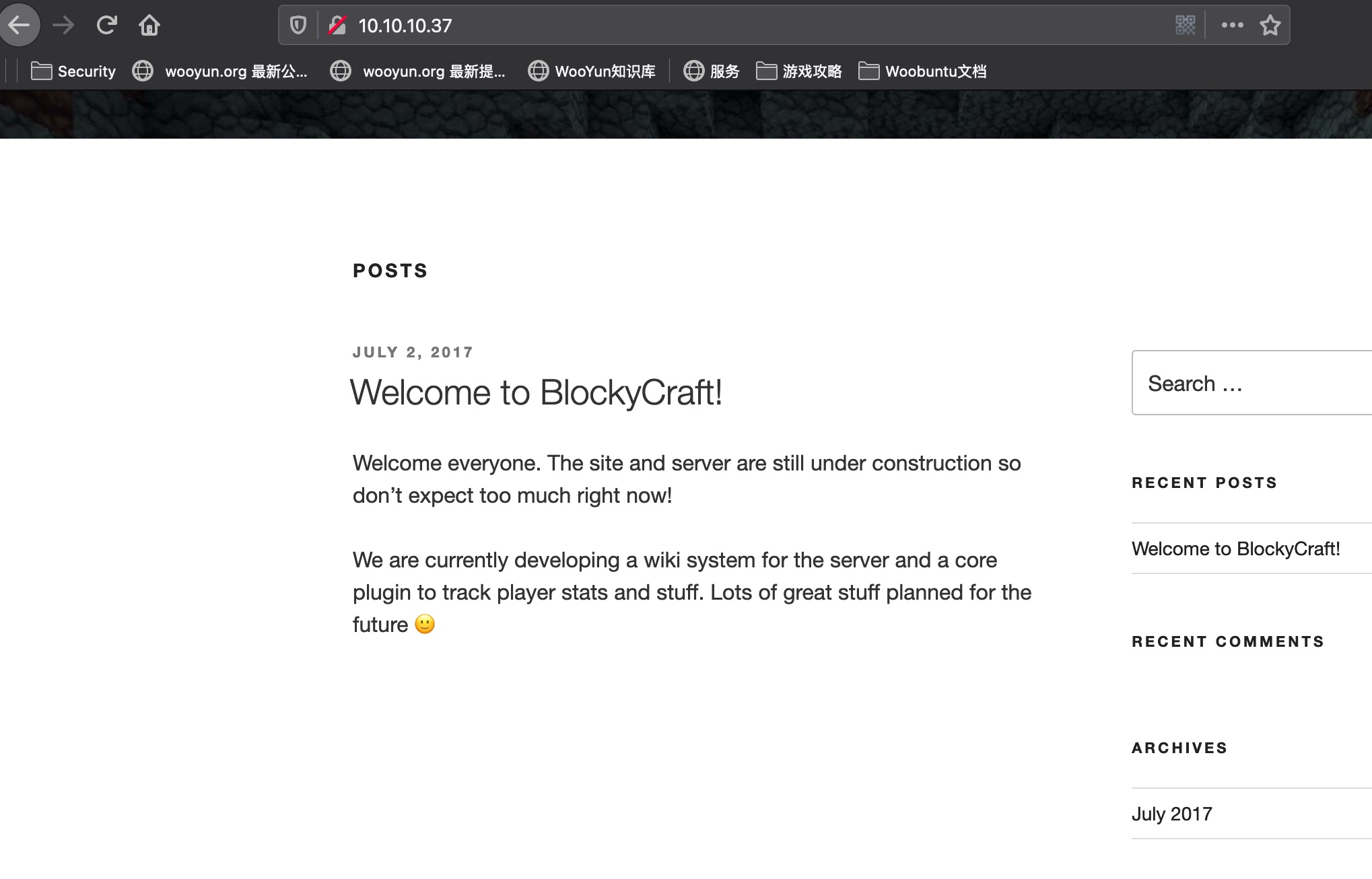The width and height of the screenshot is (1372, 879).
Task: Open the QR code icon in the address bar
Action: click(x=1185, y=26)
